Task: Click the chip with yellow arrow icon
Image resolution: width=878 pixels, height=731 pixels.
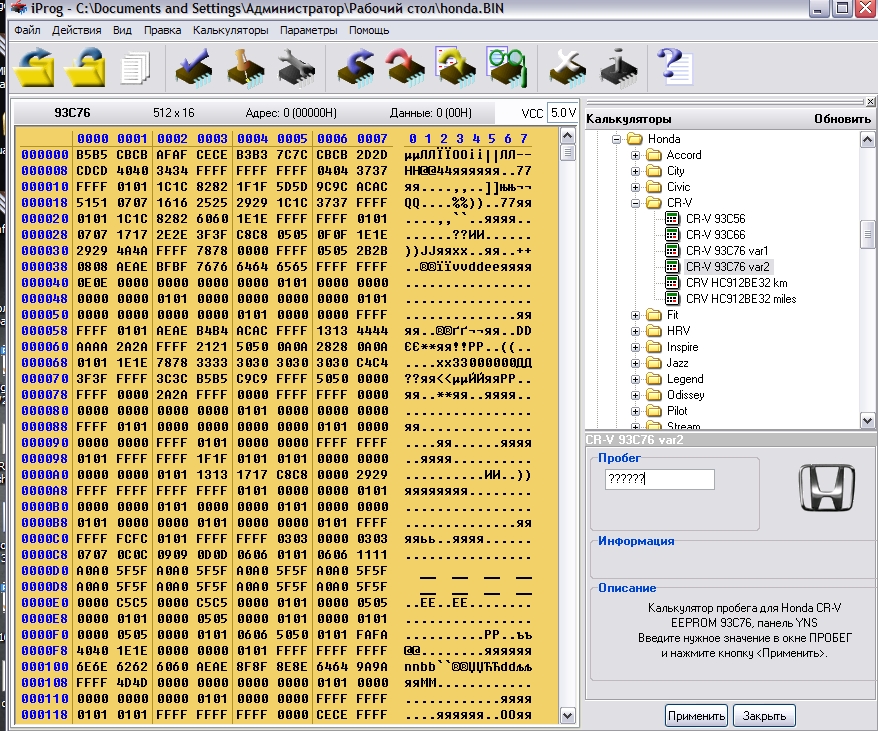Action: click(456, 67)
